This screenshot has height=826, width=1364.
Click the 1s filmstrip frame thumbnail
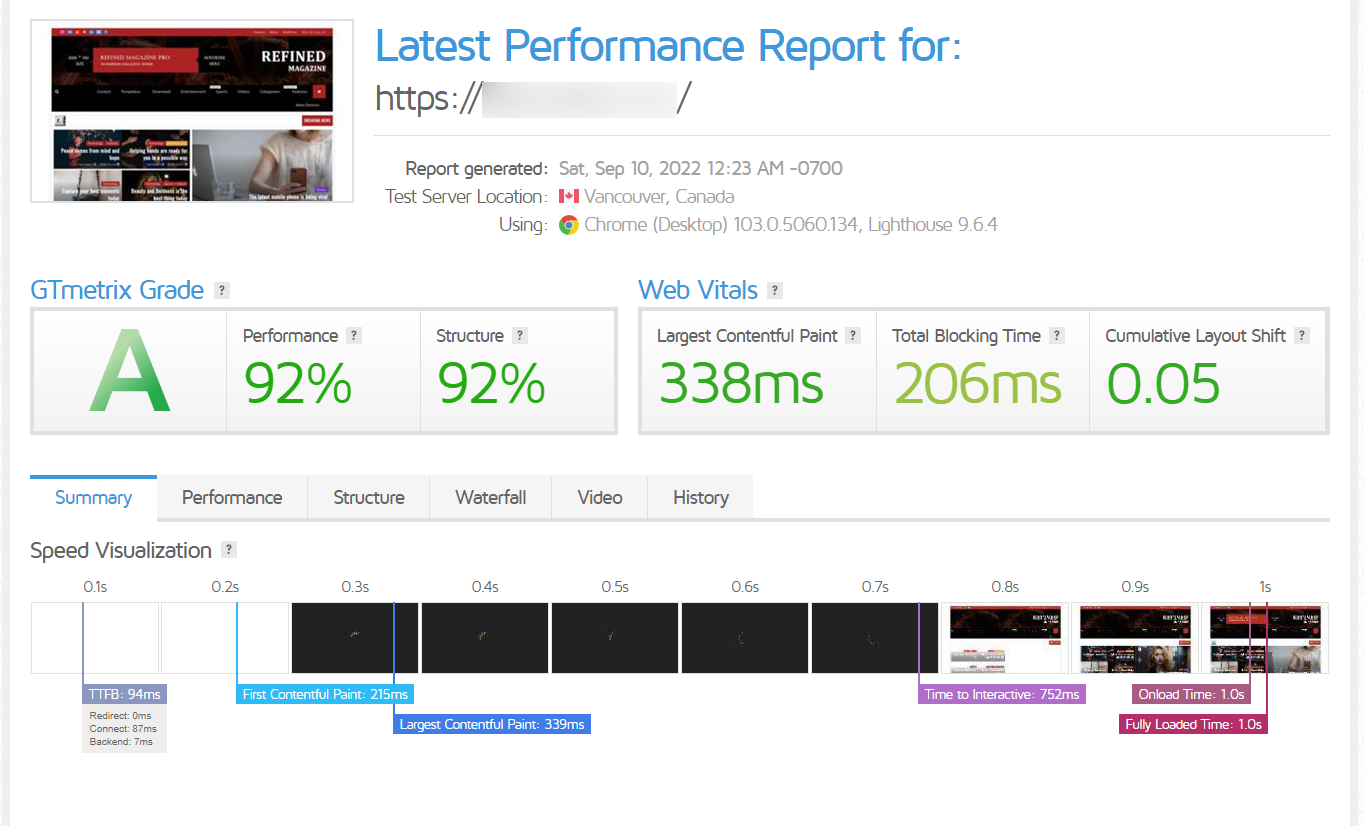click(x=1265, y=638)
